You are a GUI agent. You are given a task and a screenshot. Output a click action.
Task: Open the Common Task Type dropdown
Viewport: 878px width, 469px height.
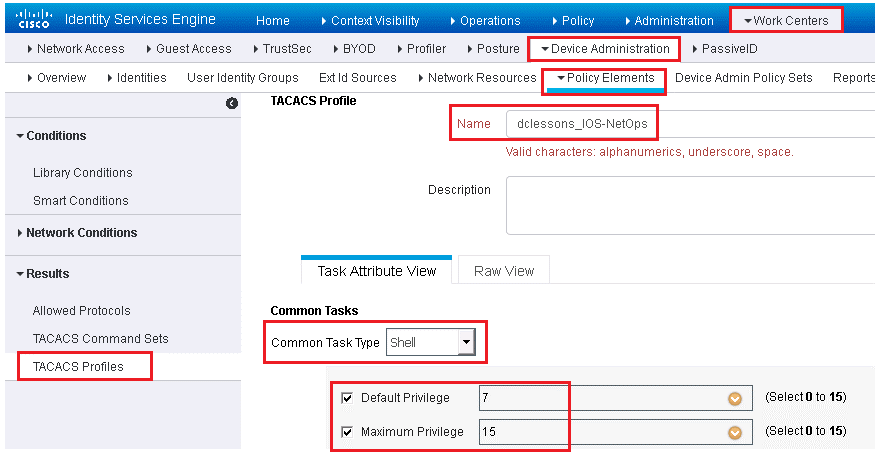coord(431,342)
